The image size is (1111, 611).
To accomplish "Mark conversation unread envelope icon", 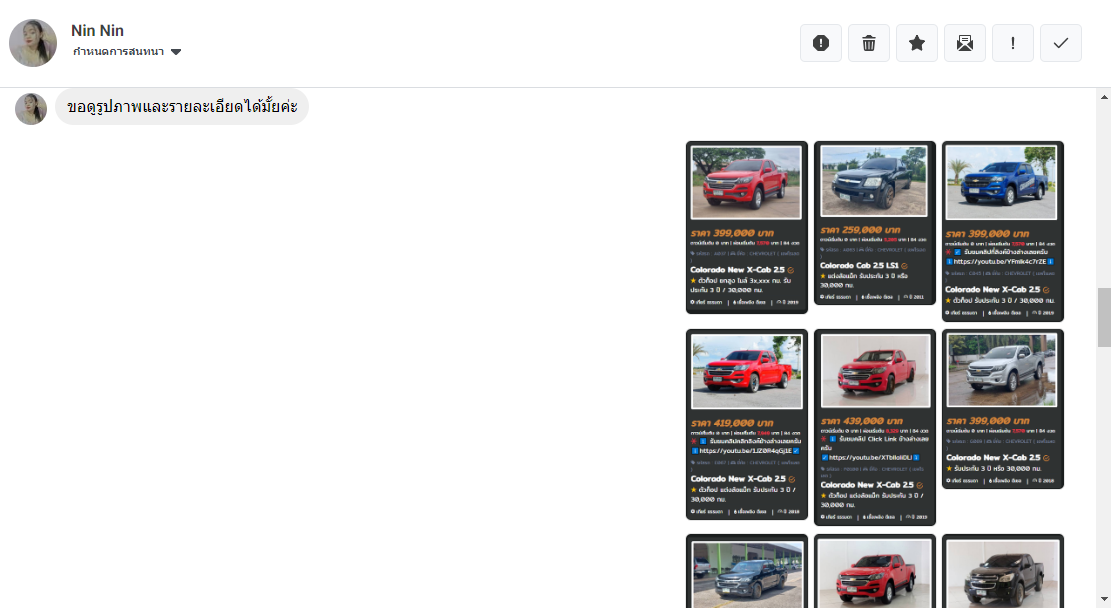I will [964, 43].
